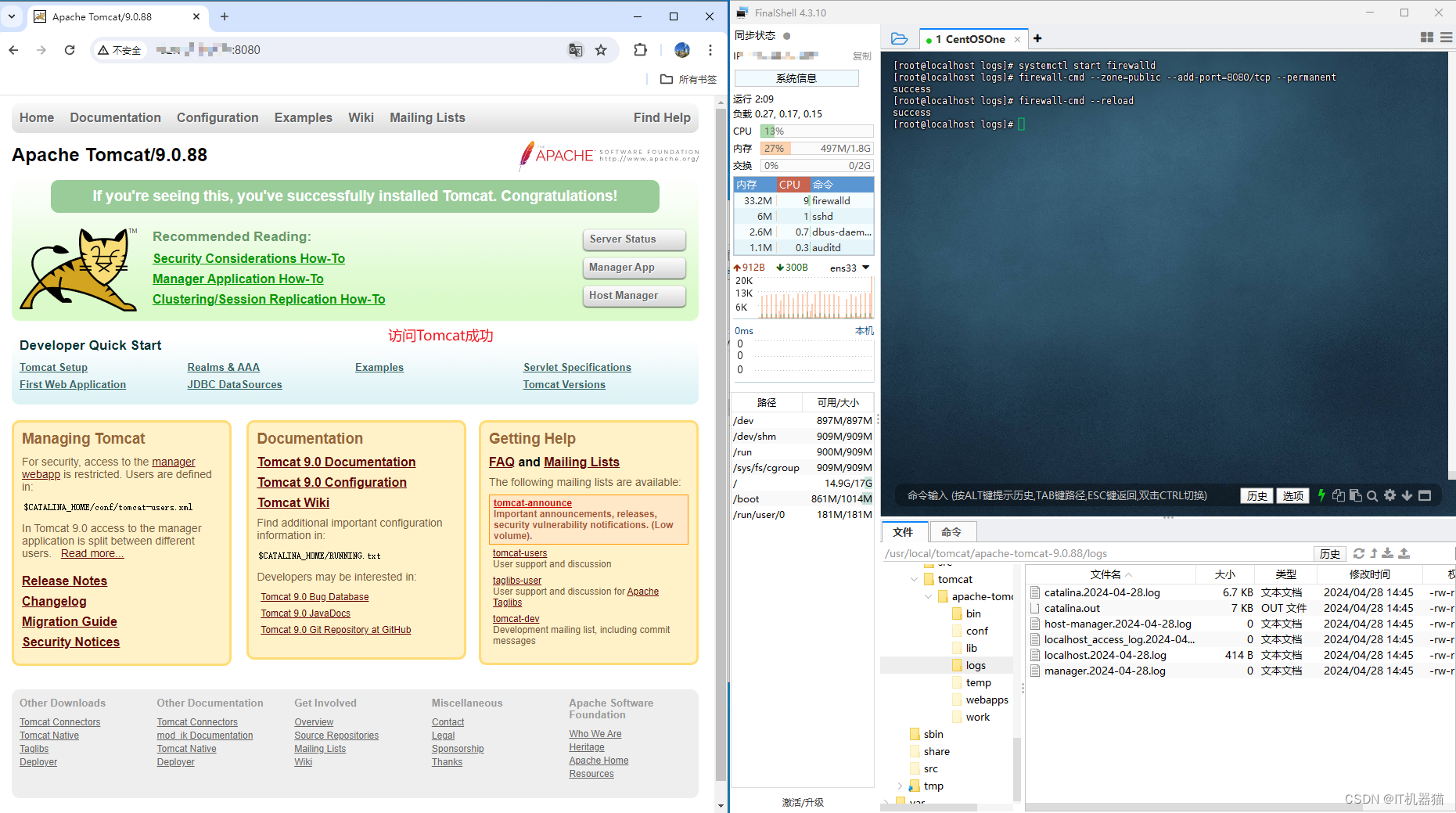1456x813 pixels.
Task: Bookmark this page with the star icon
Action: pyautogui.click(x=601, y=50)
